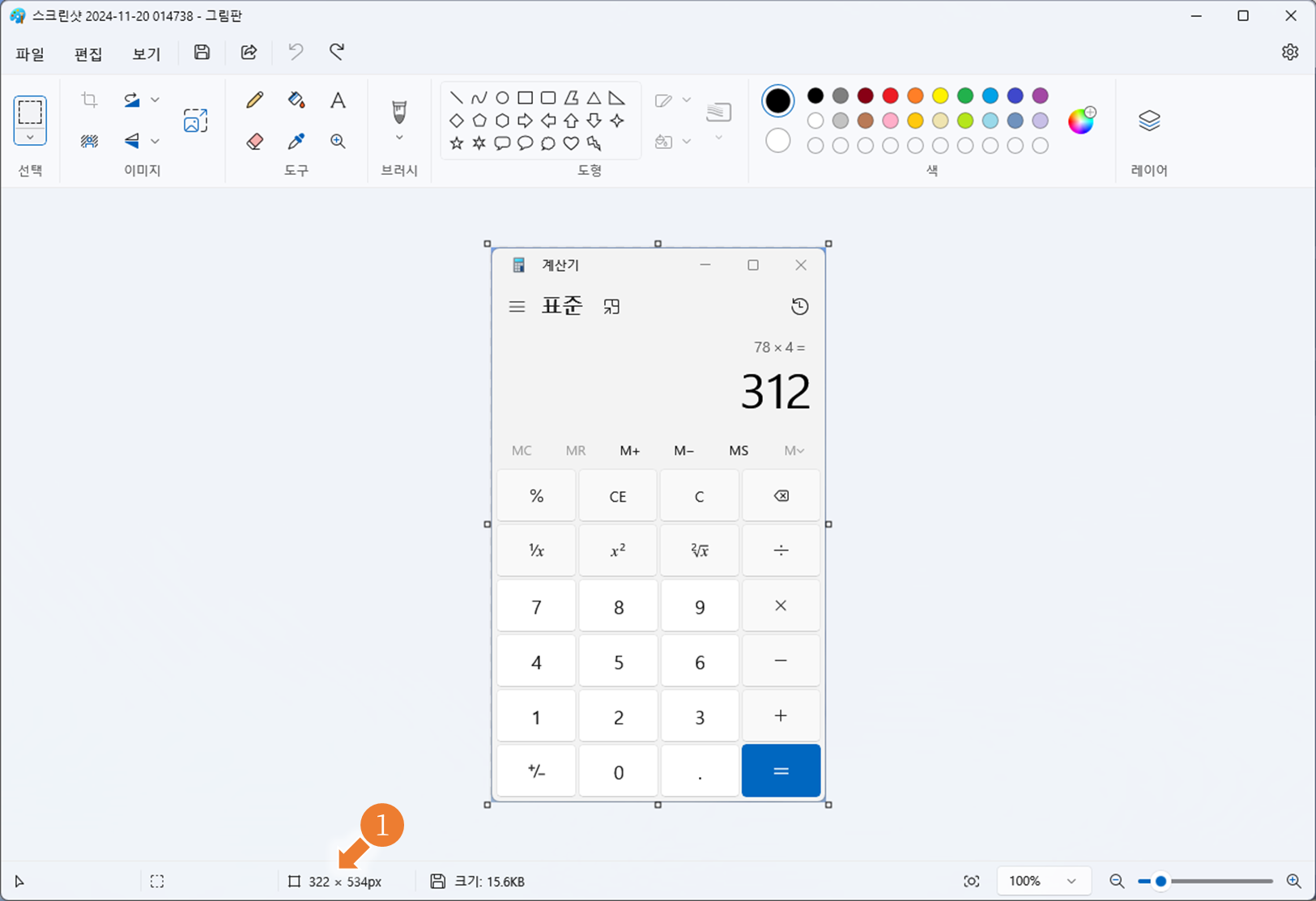Click the Fit to window icon
The height and width of the screenshot is (901, 1316).
(x=972, y=882)
